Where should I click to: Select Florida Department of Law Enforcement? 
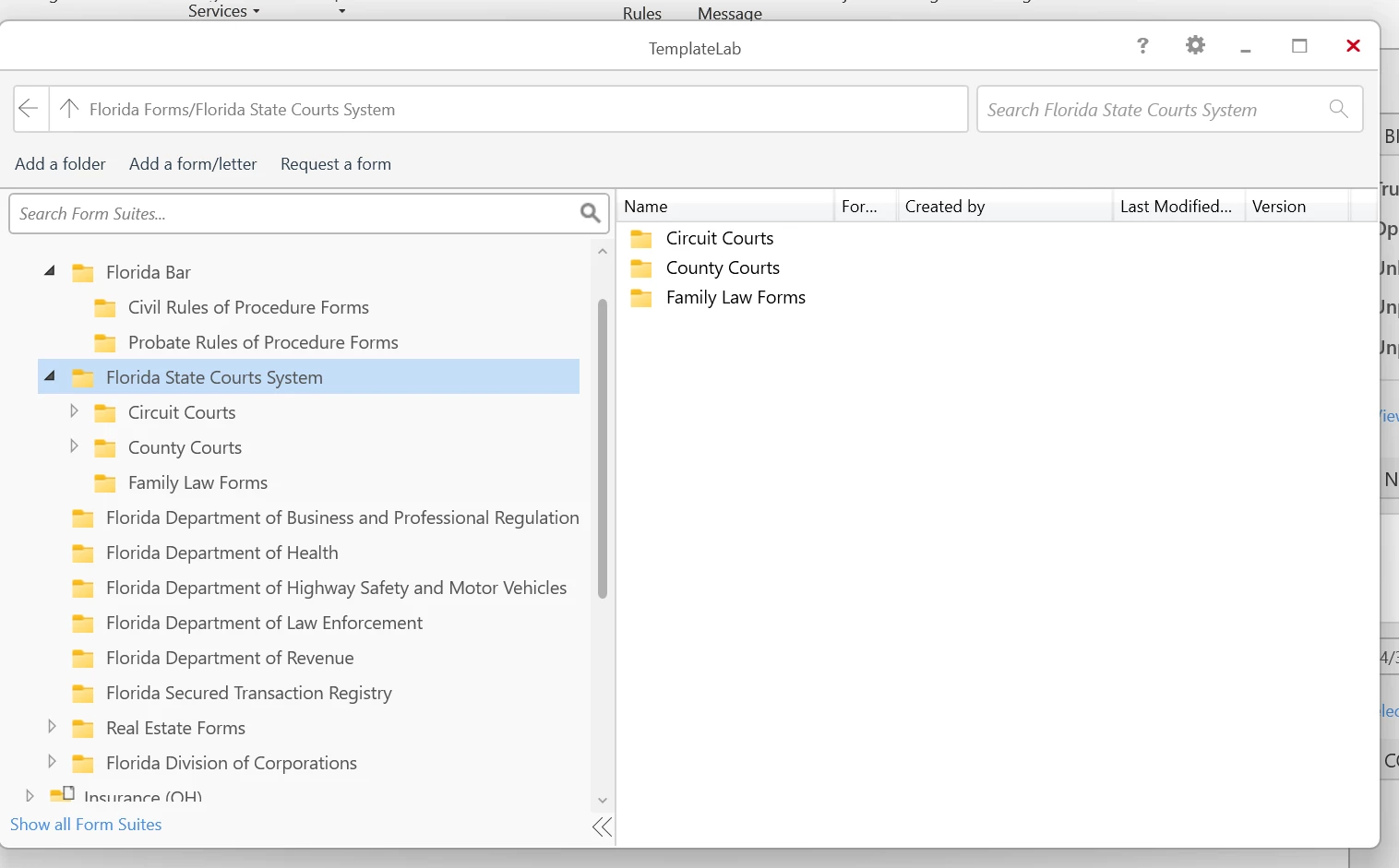pos(264,623)
